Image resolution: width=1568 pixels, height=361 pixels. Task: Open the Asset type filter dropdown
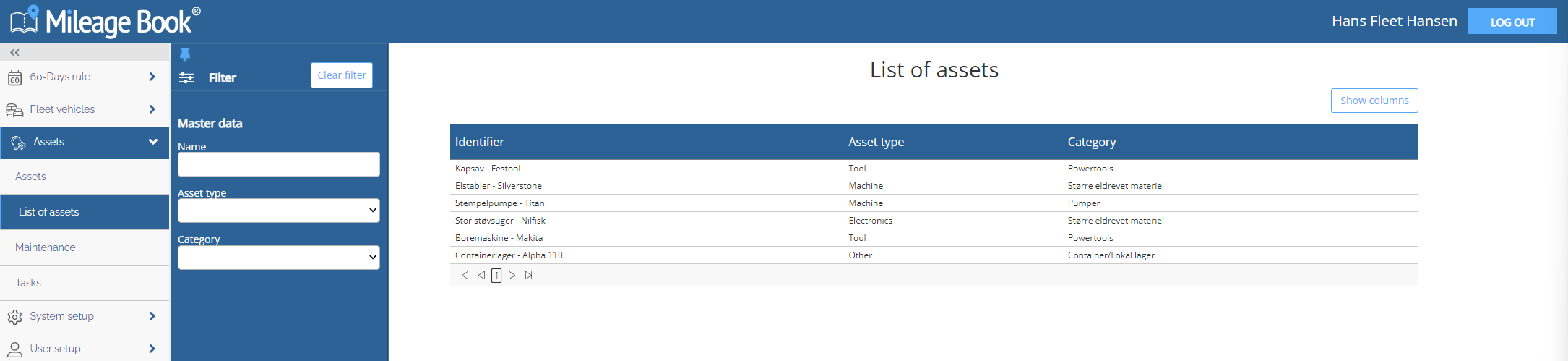[279, 211]
